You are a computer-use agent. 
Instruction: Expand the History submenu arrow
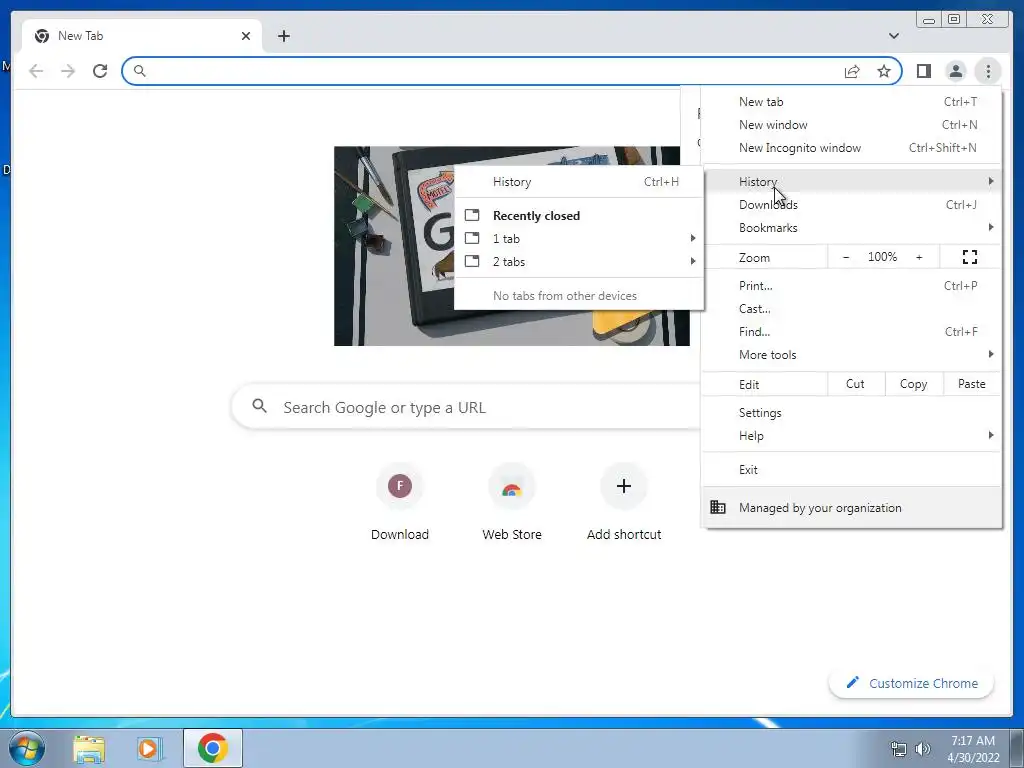click(x=991, y=181)
